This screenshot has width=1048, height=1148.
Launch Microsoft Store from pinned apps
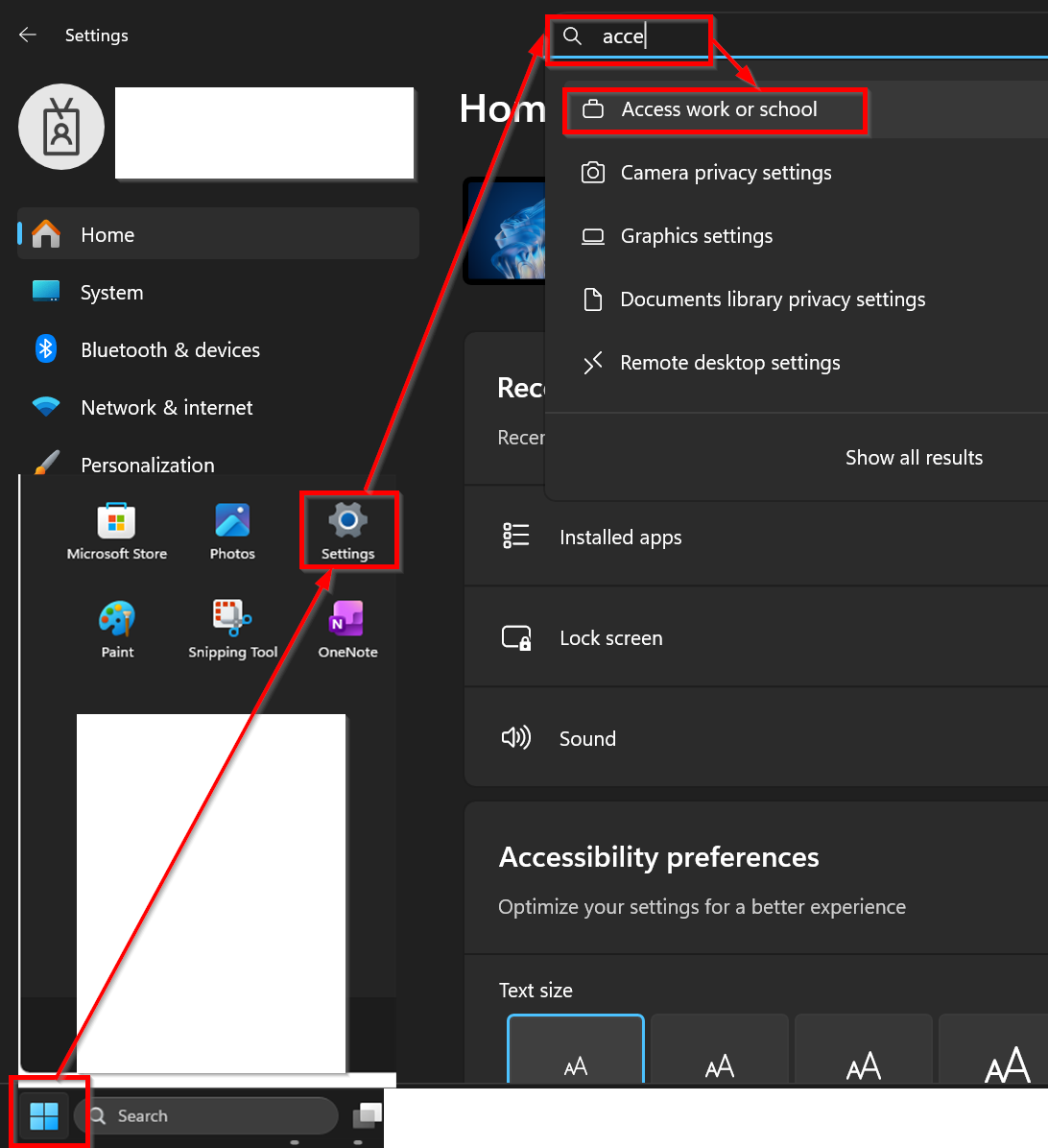pos(117,530)
